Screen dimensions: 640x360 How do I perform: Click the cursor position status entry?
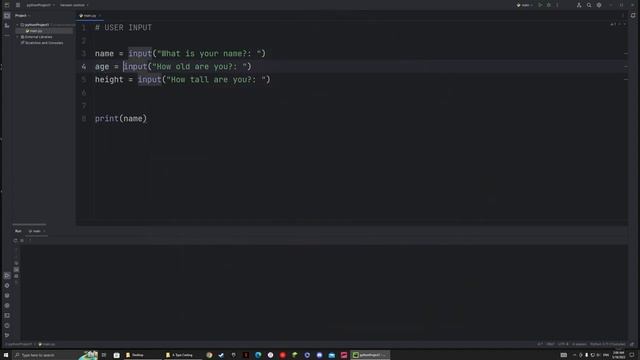tap(540, 344)
